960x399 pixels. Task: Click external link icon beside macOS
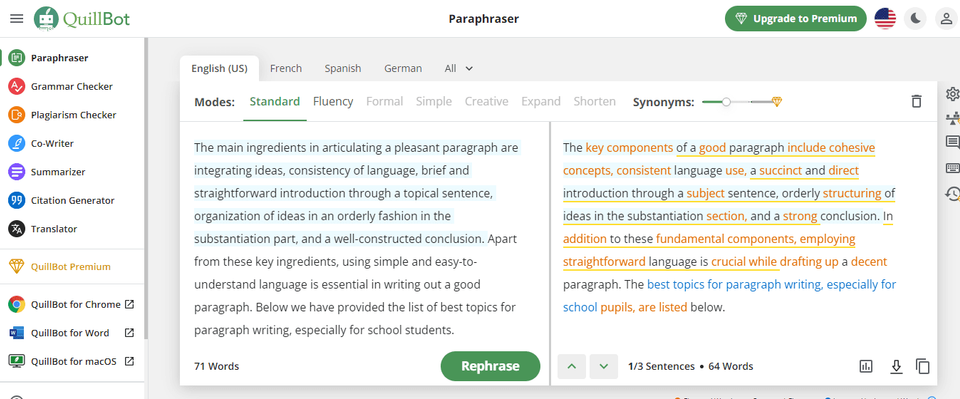tap(129, 361)
